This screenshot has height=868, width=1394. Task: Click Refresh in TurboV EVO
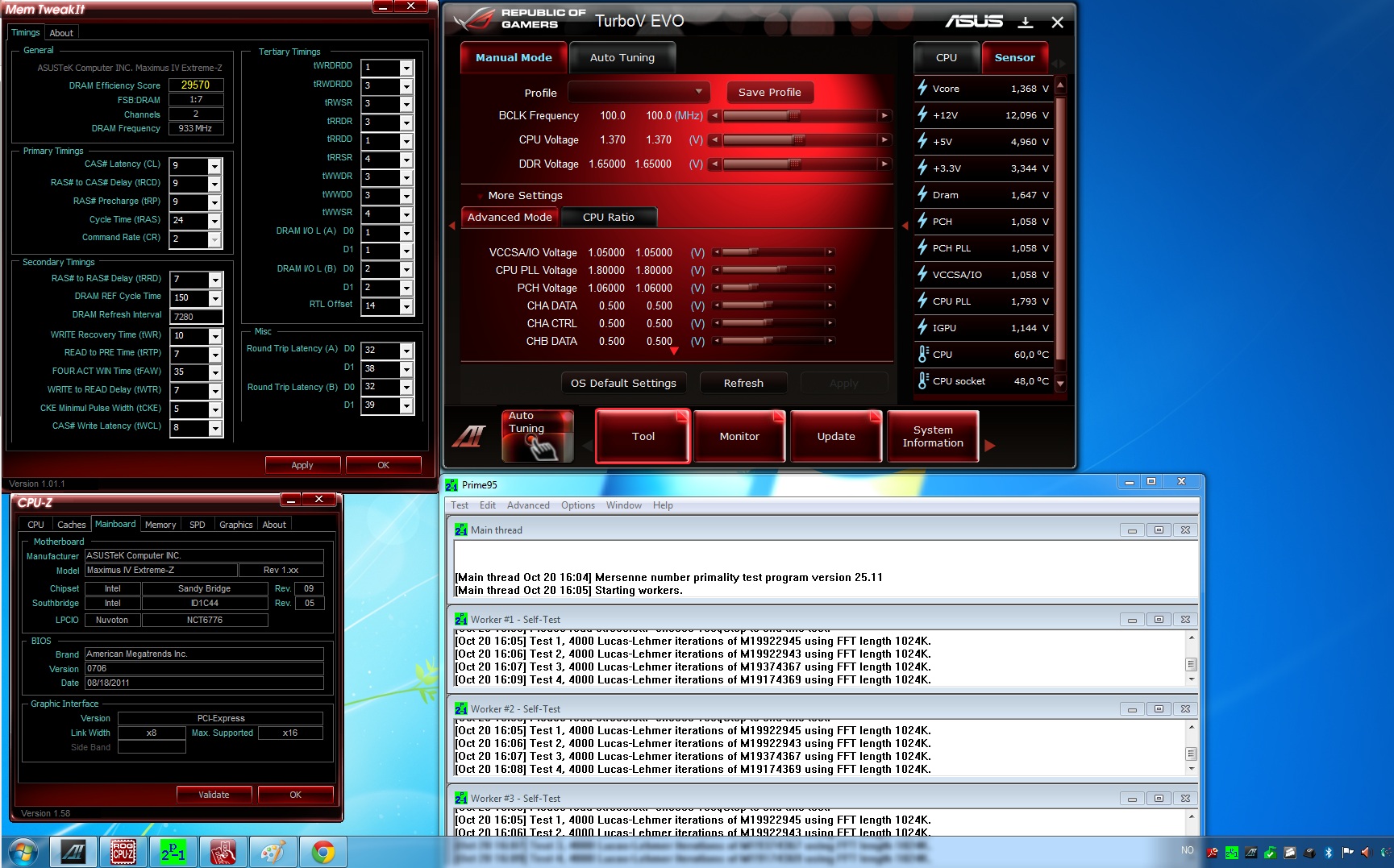pos(743,383)
